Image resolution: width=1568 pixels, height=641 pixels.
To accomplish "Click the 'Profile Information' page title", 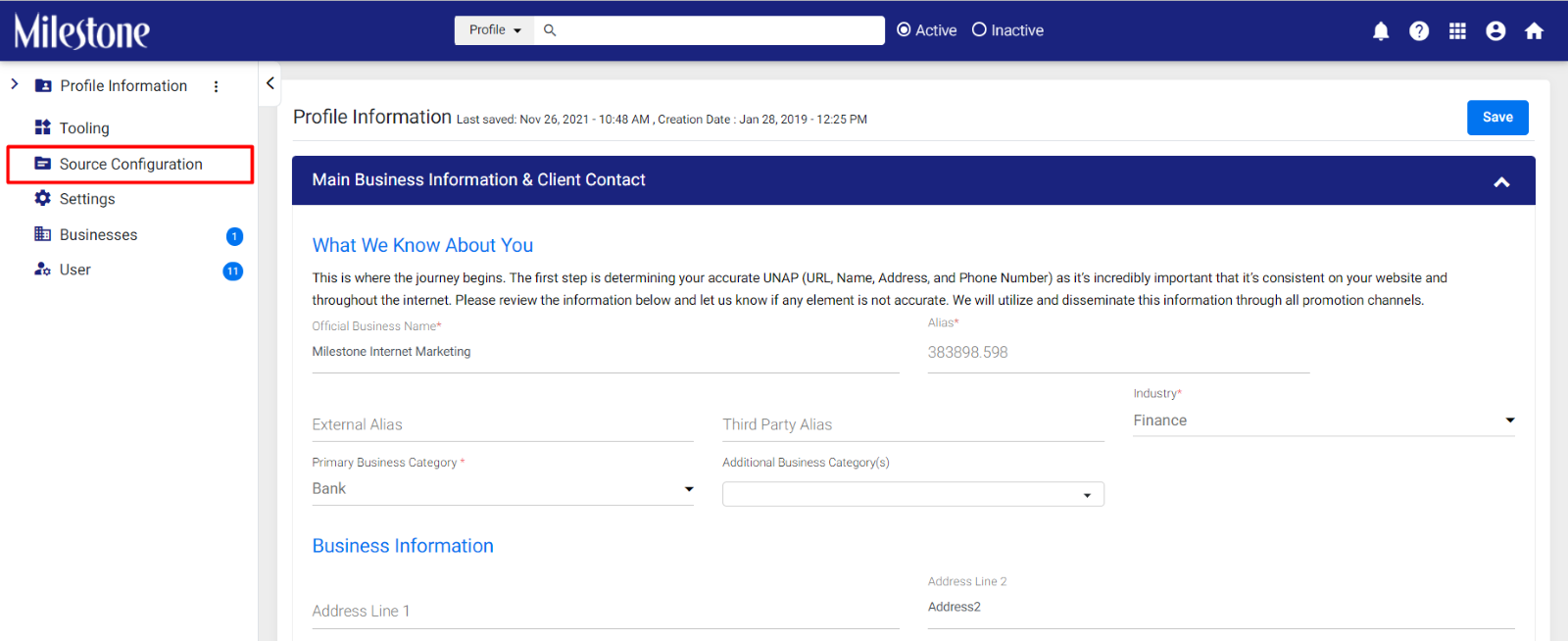I will point(372,117).
